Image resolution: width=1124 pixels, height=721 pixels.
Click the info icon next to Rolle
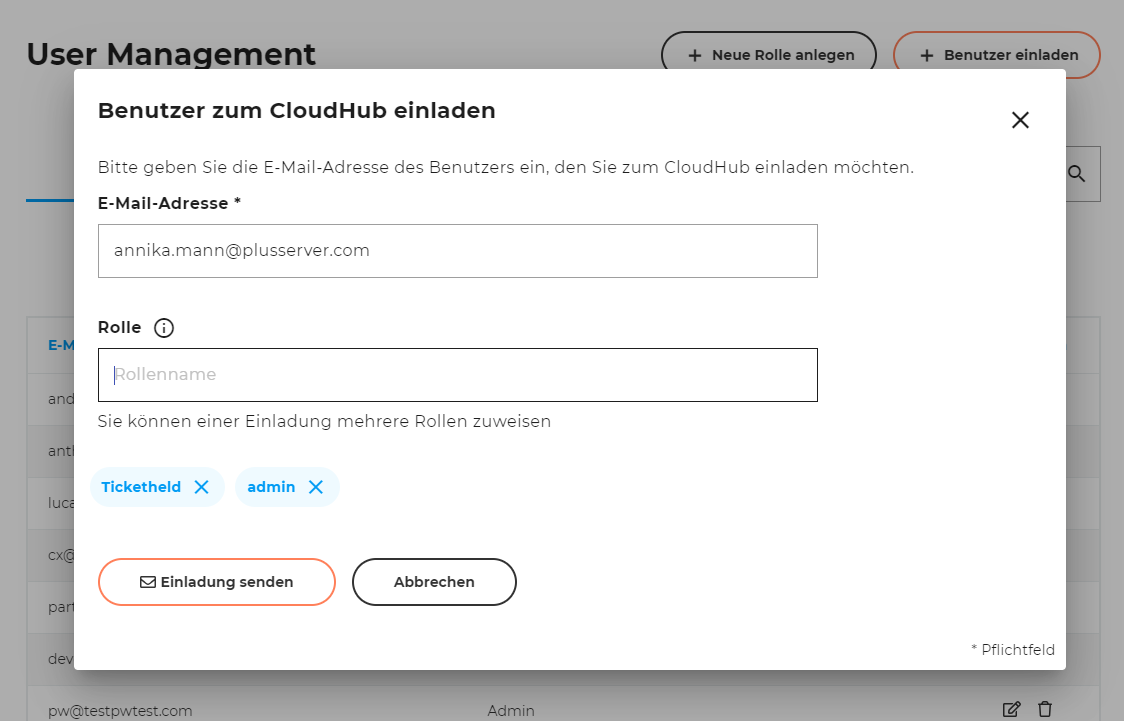point(163,327)
